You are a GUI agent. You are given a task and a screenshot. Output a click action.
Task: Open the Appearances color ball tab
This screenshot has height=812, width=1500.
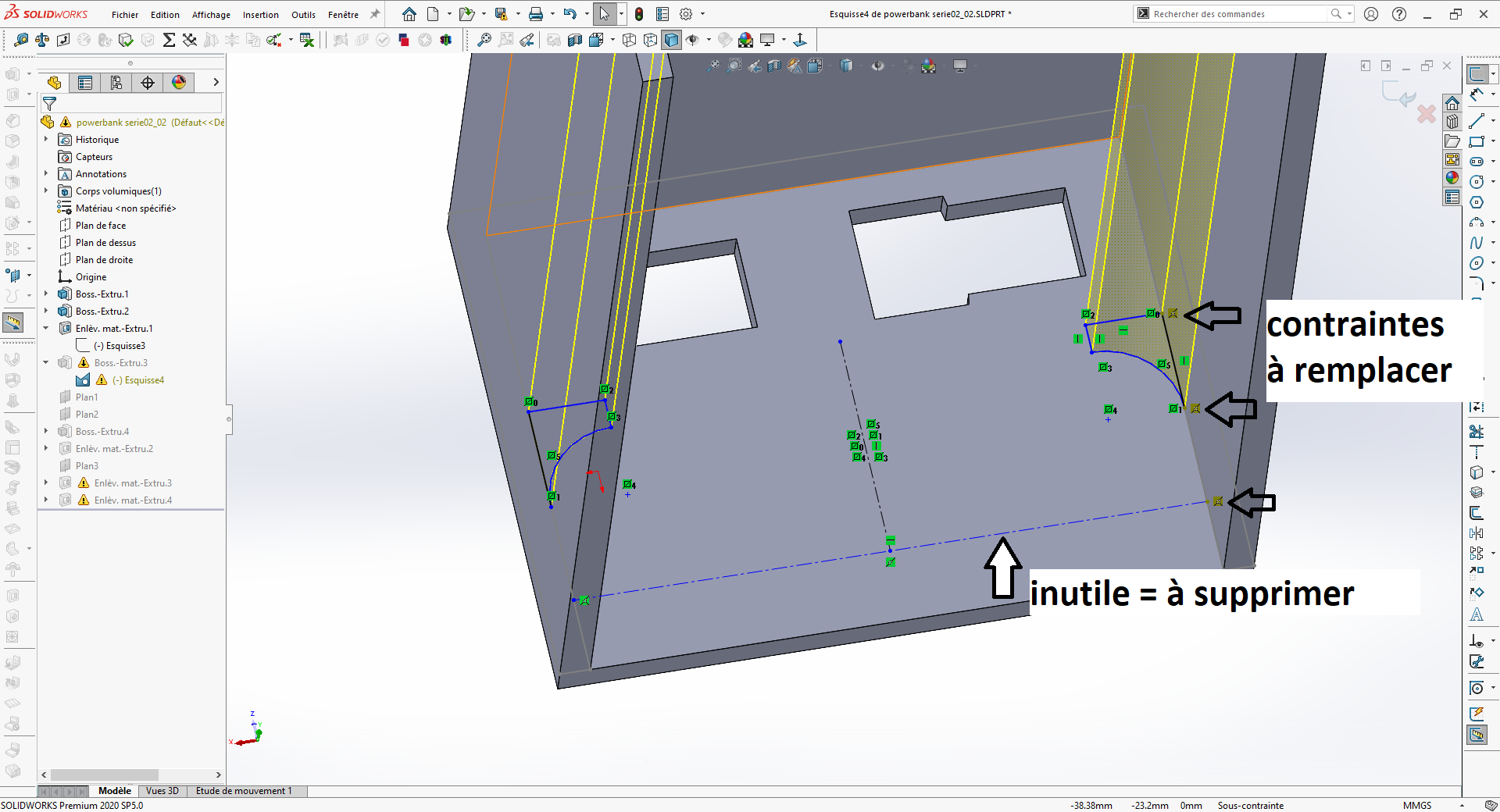pos(179,83)
